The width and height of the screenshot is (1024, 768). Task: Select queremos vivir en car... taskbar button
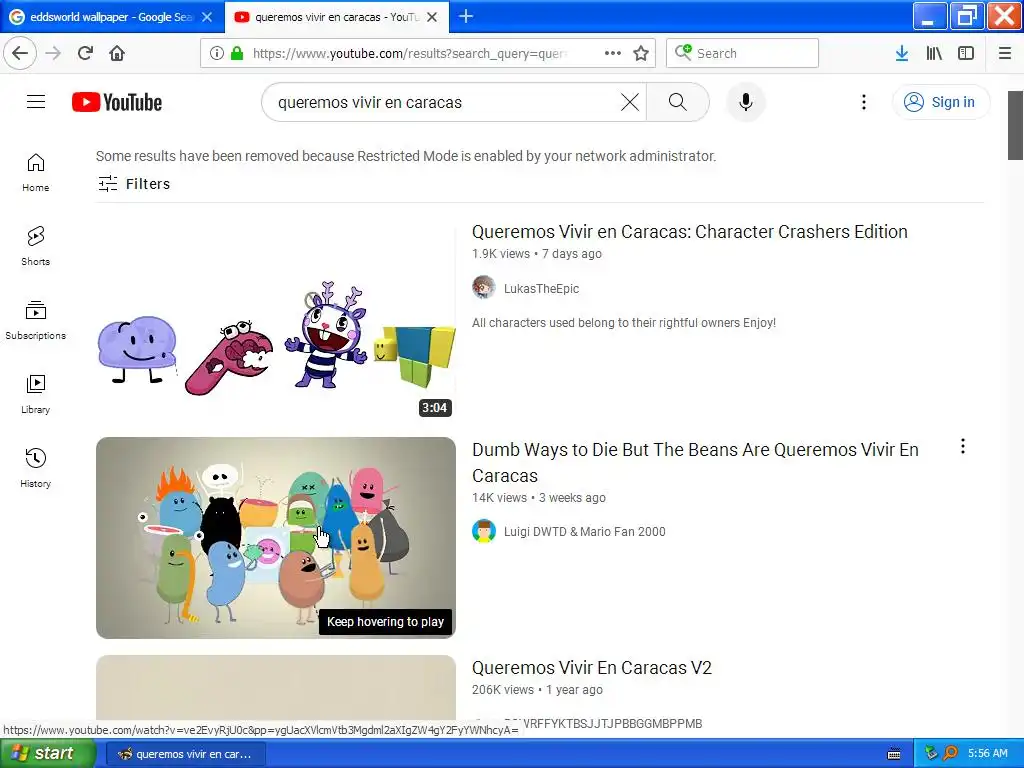[x=185, y=754]
